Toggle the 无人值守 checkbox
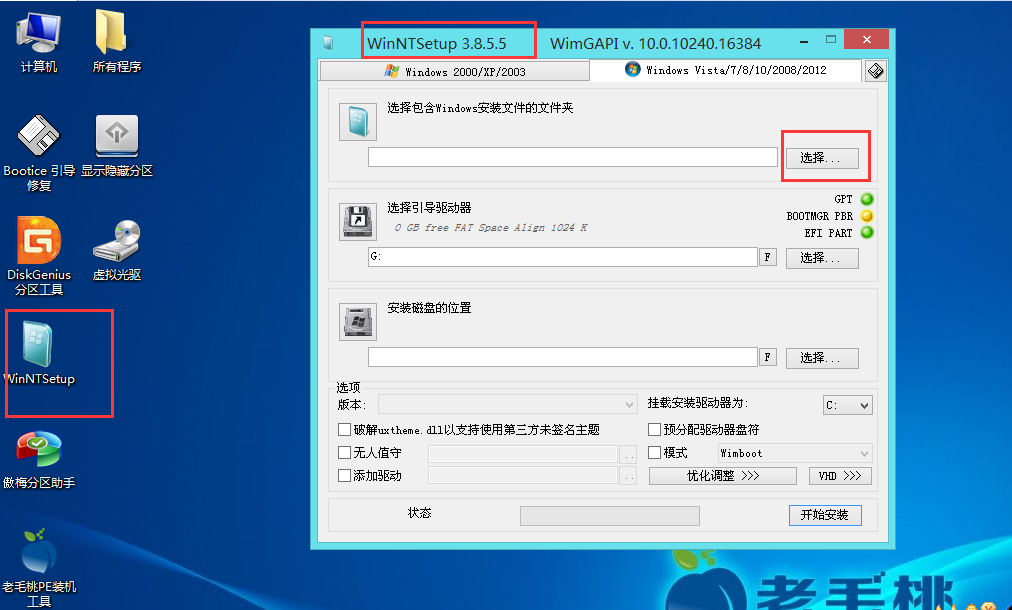1012x610 pixels. click(345, 452)
